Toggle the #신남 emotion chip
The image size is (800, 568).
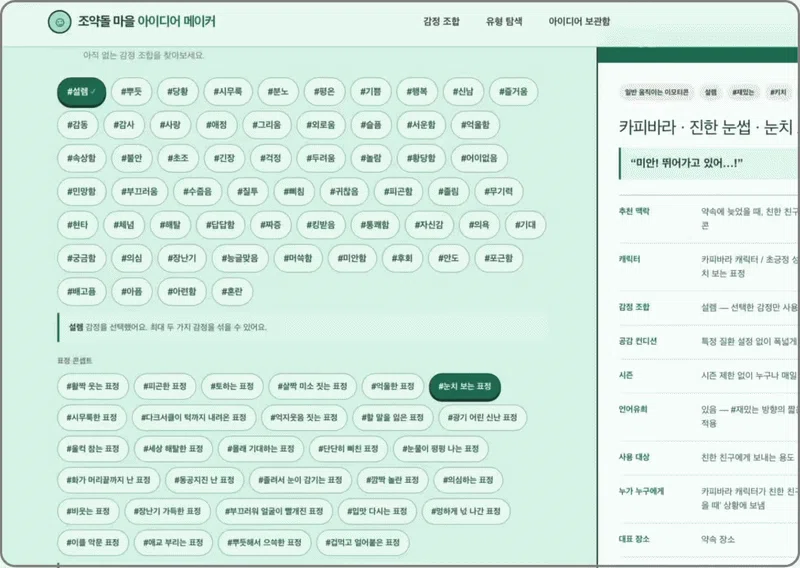(x=463, y=92)
